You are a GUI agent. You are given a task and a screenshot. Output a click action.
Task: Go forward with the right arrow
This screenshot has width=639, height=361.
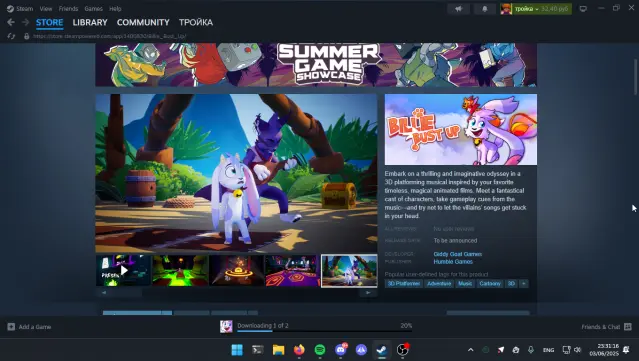(25, 22)
